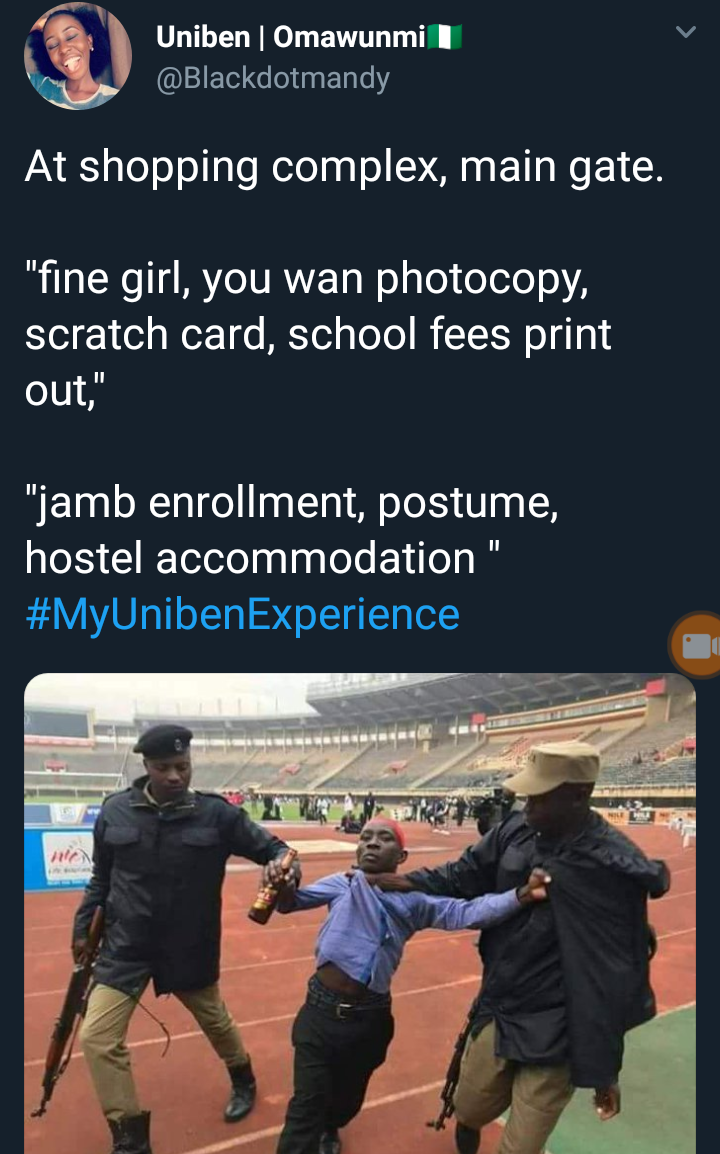This screenshot has height=1154, width=720.
Task: Click the "scratch card, school fees print" line
Action: 318,334
